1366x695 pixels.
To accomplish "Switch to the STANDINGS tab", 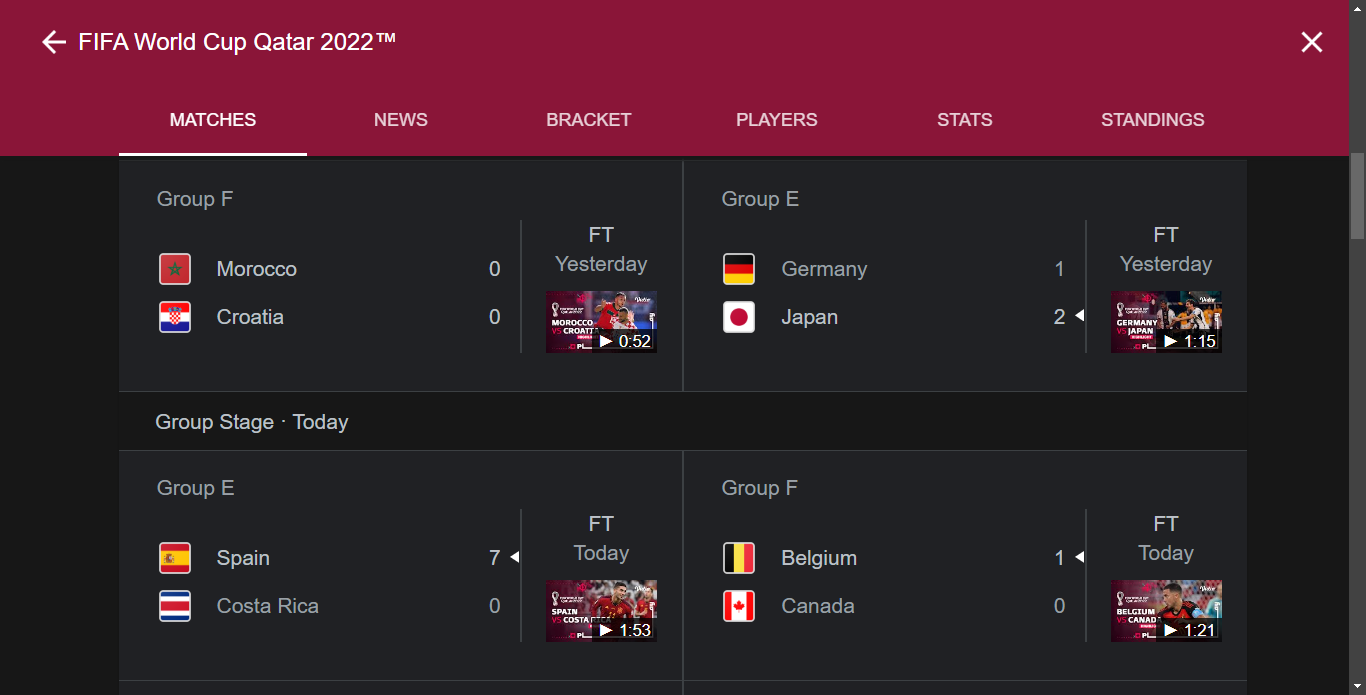I will 1152,119.
